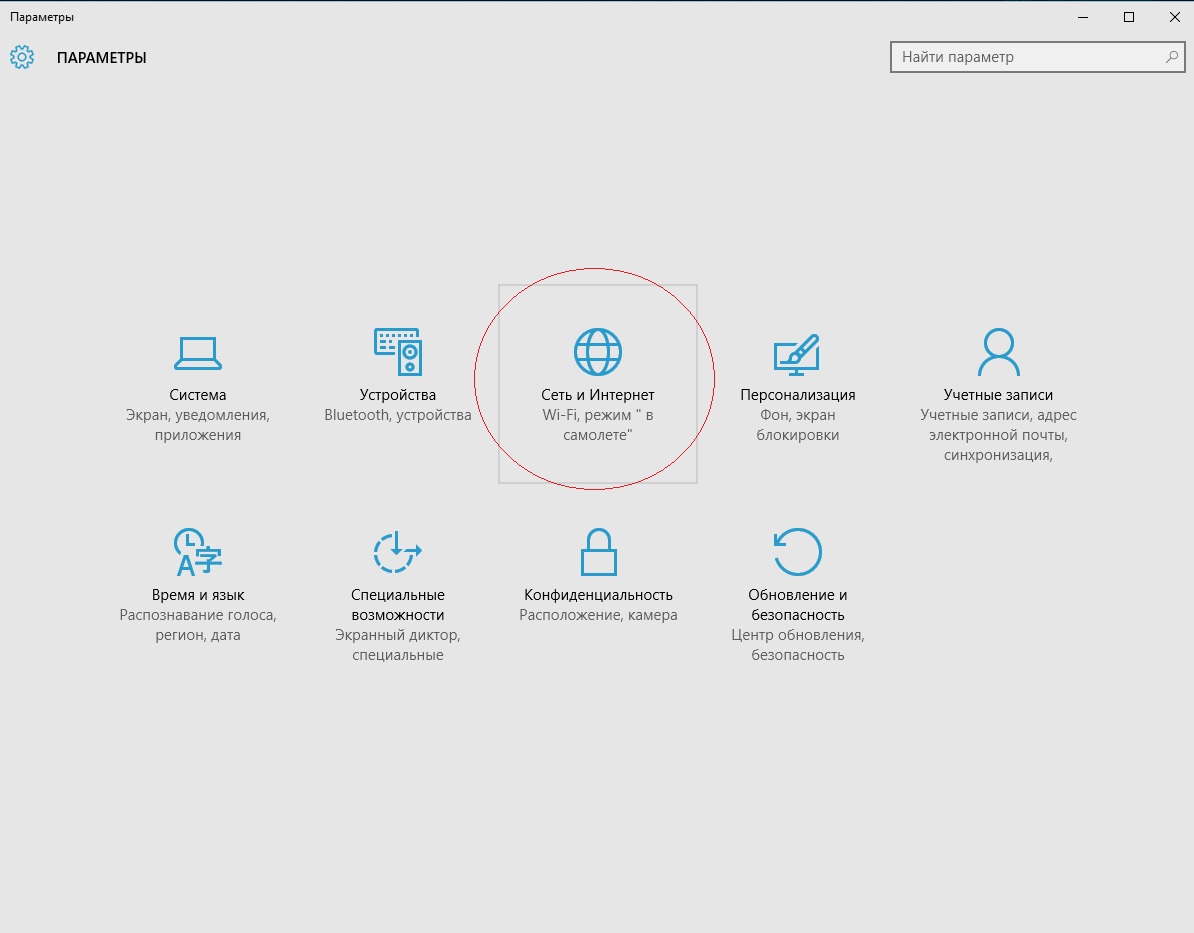Click the Система laptop icon

[x=198, y=352]
